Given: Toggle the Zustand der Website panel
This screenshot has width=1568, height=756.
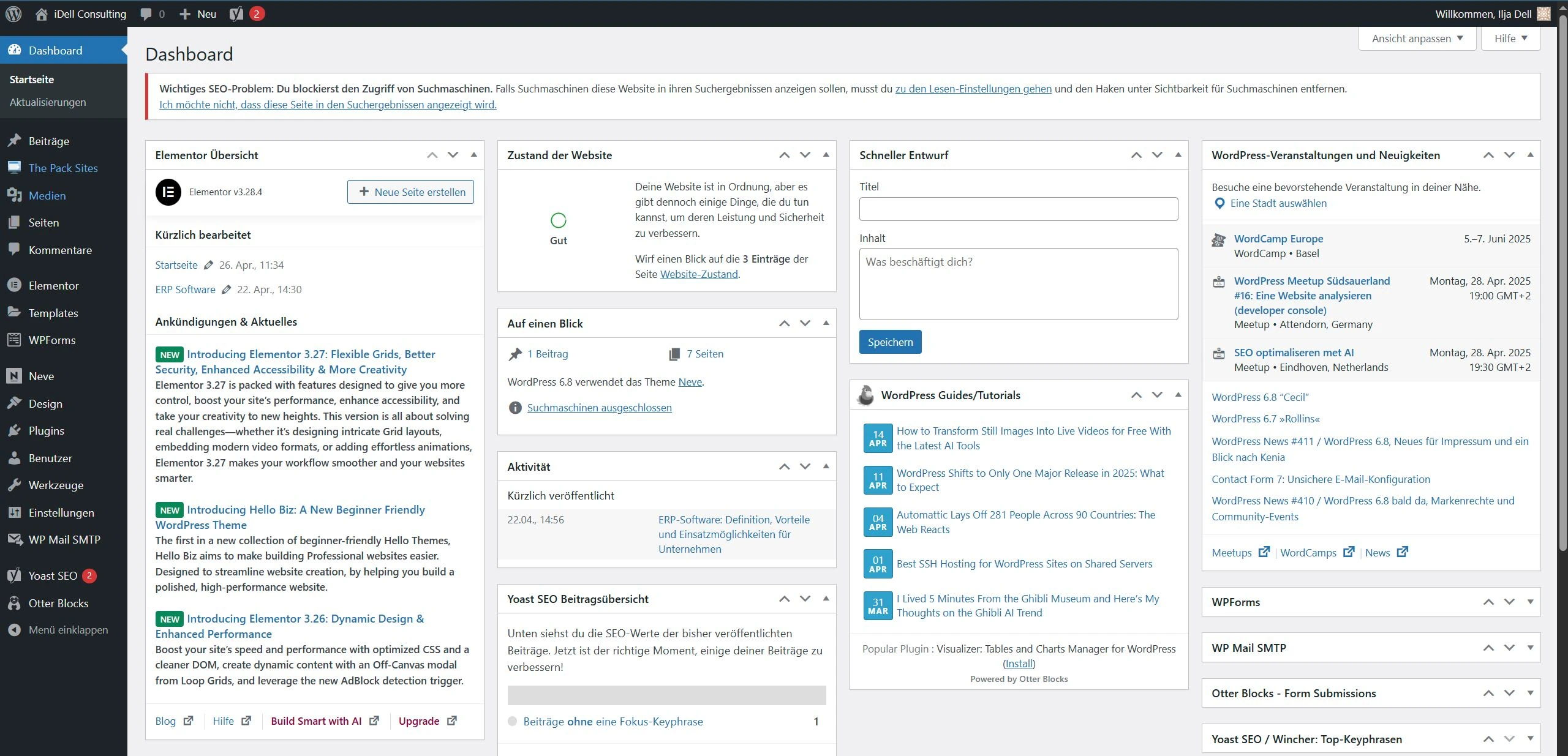Looking at the screenshot, I should pyautogui.click(x=826, y=155).
